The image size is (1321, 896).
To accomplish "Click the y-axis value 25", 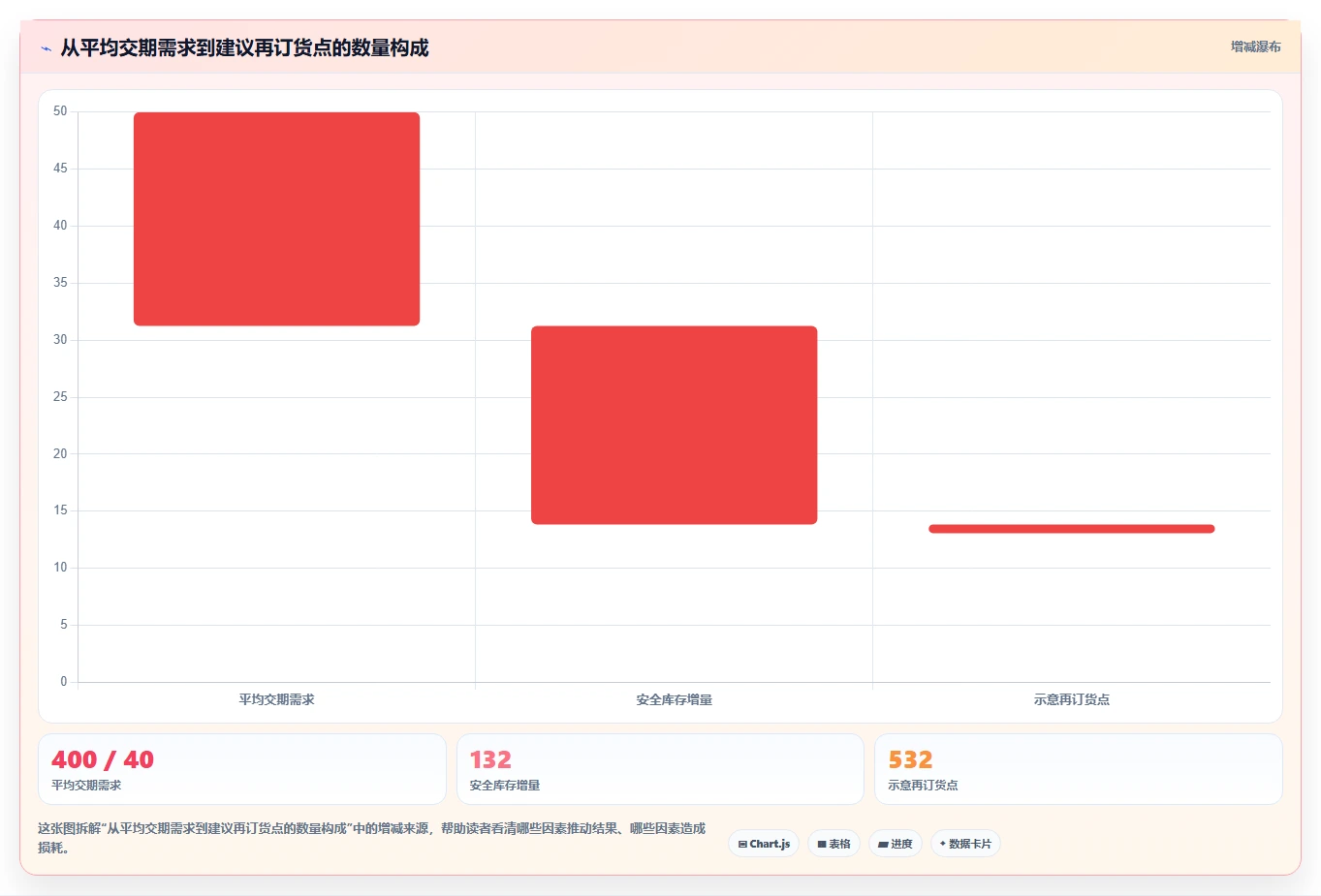I will (x=60, y=397).
